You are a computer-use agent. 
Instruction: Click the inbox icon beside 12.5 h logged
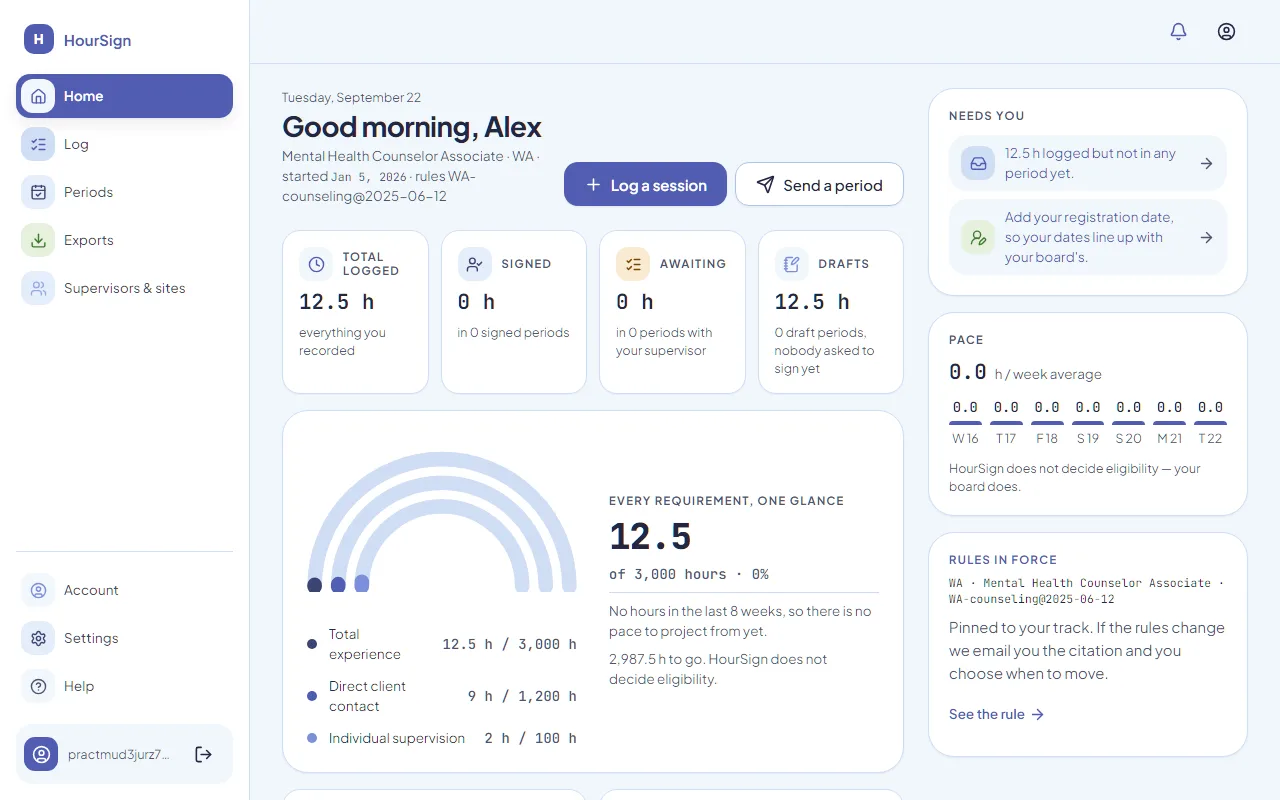[x=978, y=163]
